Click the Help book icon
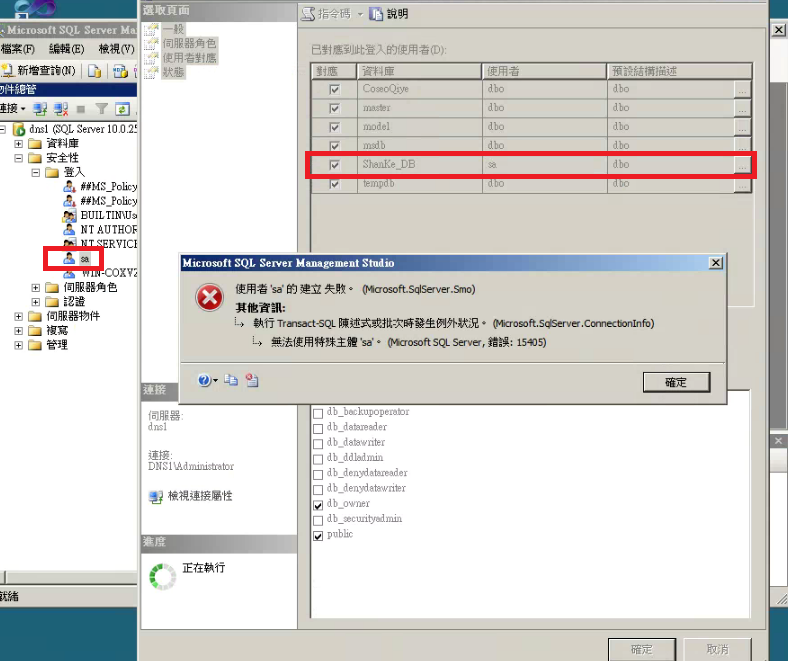Viewport: 788px width, 661px height. [x=376, y=14]
